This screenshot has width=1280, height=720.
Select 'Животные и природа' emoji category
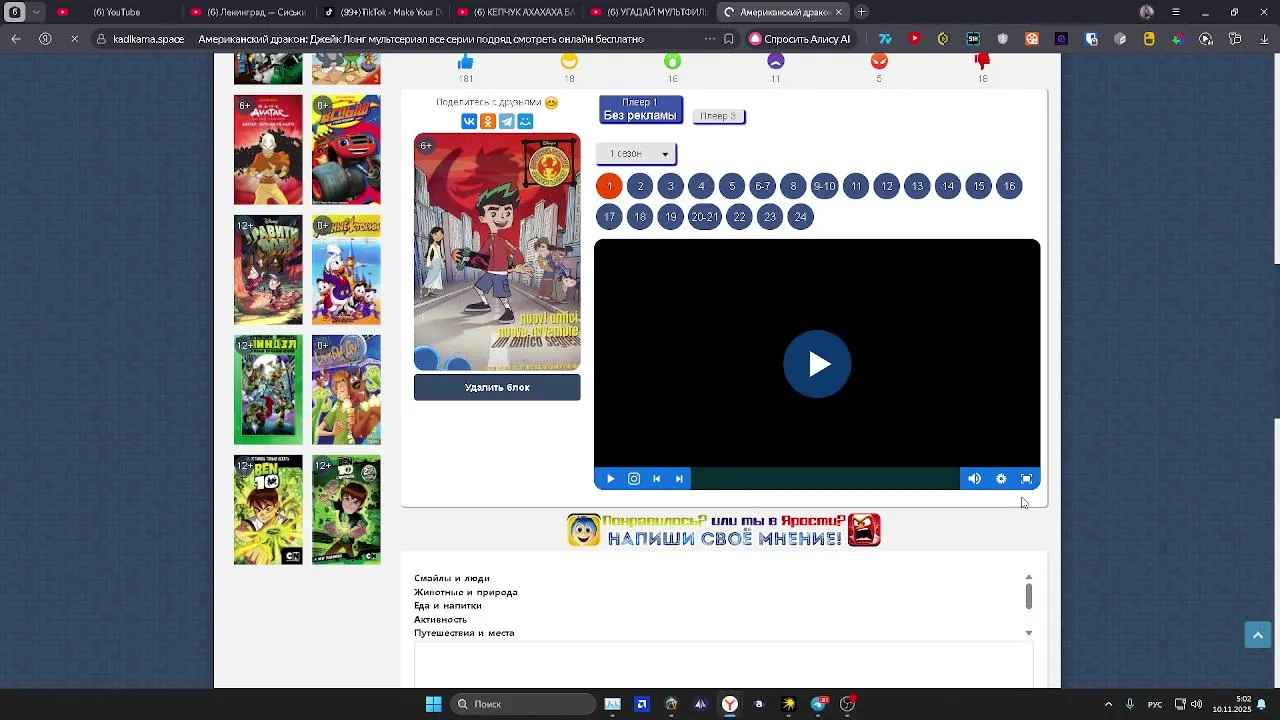pyautogui.click(x=466, y=592)
